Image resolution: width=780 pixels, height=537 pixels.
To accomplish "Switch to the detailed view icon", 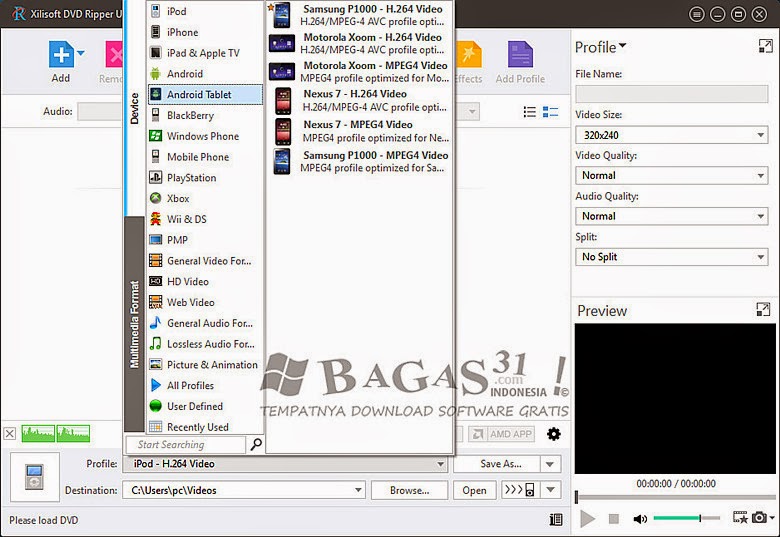I will point(550,112).
